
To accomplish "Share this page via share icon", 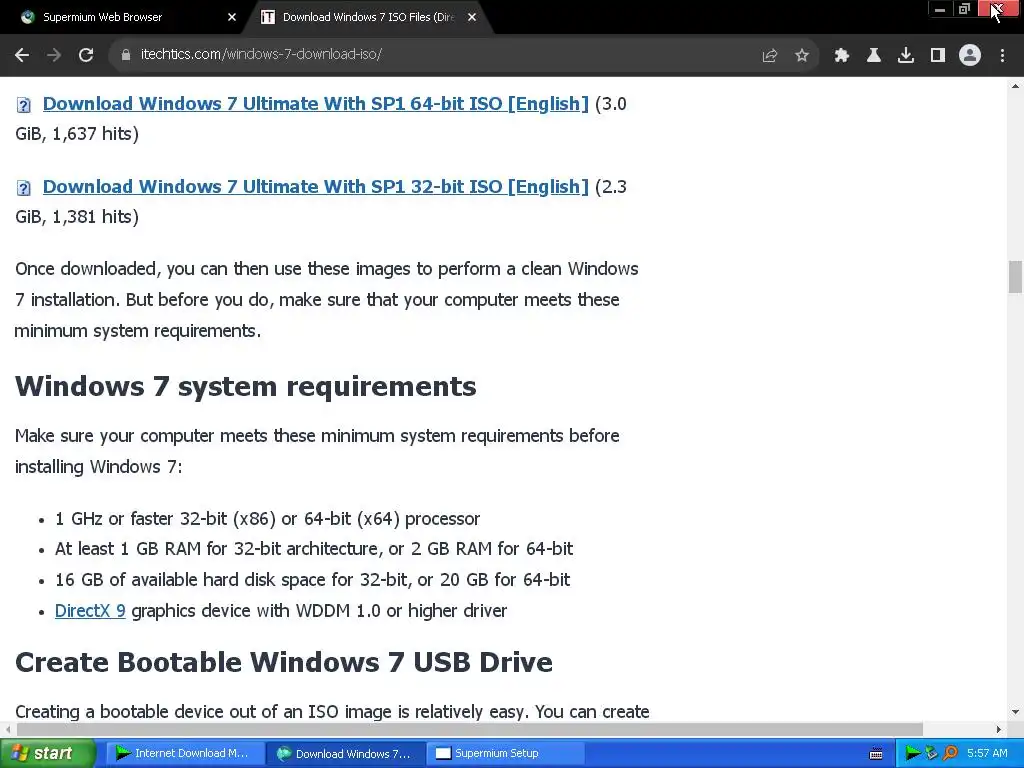I will point(770,56).
